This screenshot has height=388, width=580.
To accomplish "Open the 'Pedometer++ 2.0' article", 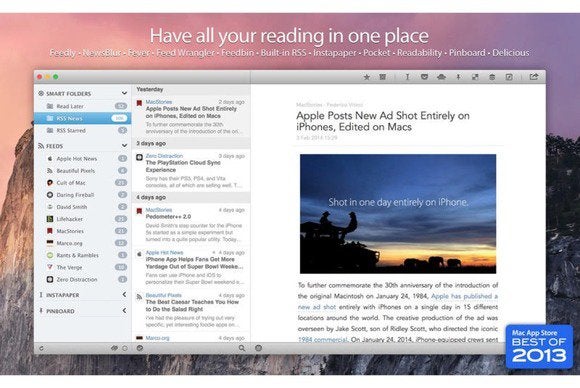I will point(191,224).
